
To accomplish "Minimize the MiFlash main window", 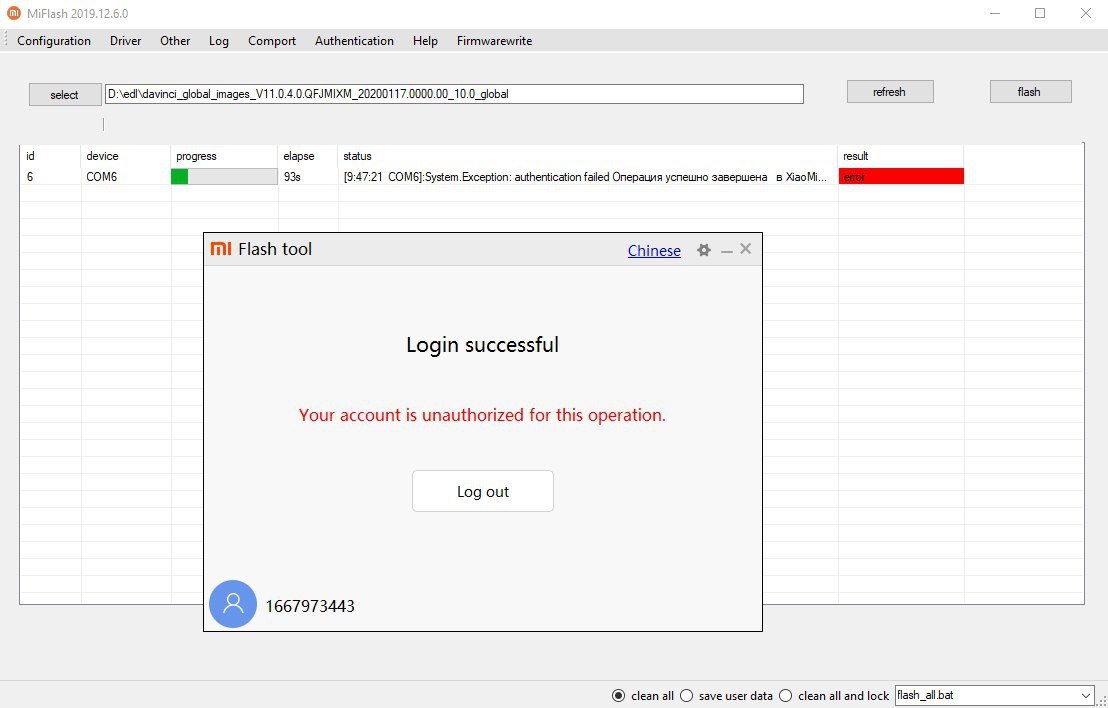I will [x=995, y=13].
